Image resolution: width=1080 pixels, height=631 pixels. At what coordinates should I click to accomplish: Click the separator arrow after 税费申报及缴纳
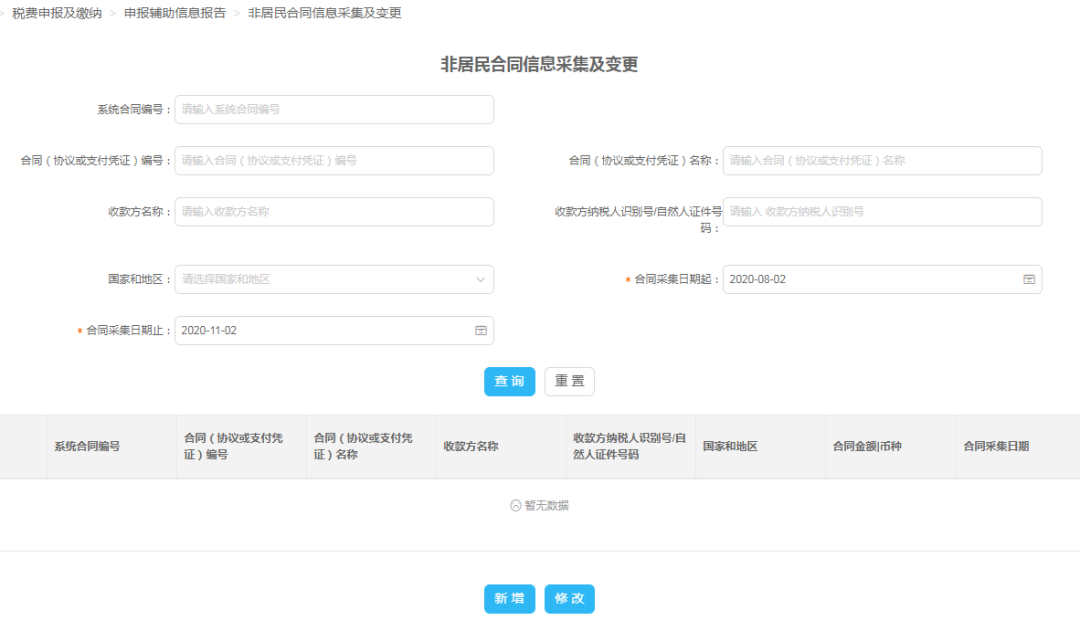(110, 14)
